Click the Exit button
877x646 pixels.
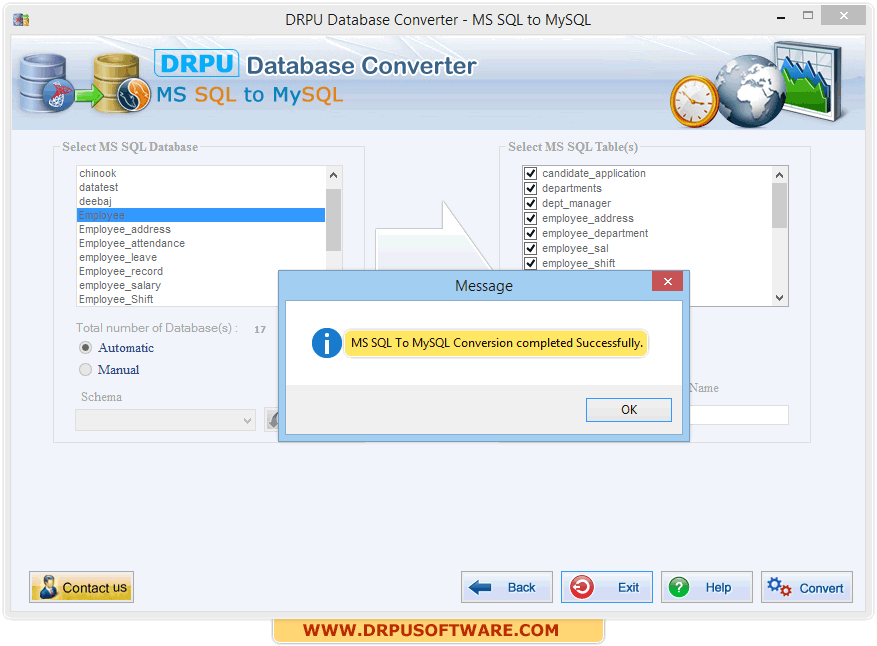(x=607, y=587)
